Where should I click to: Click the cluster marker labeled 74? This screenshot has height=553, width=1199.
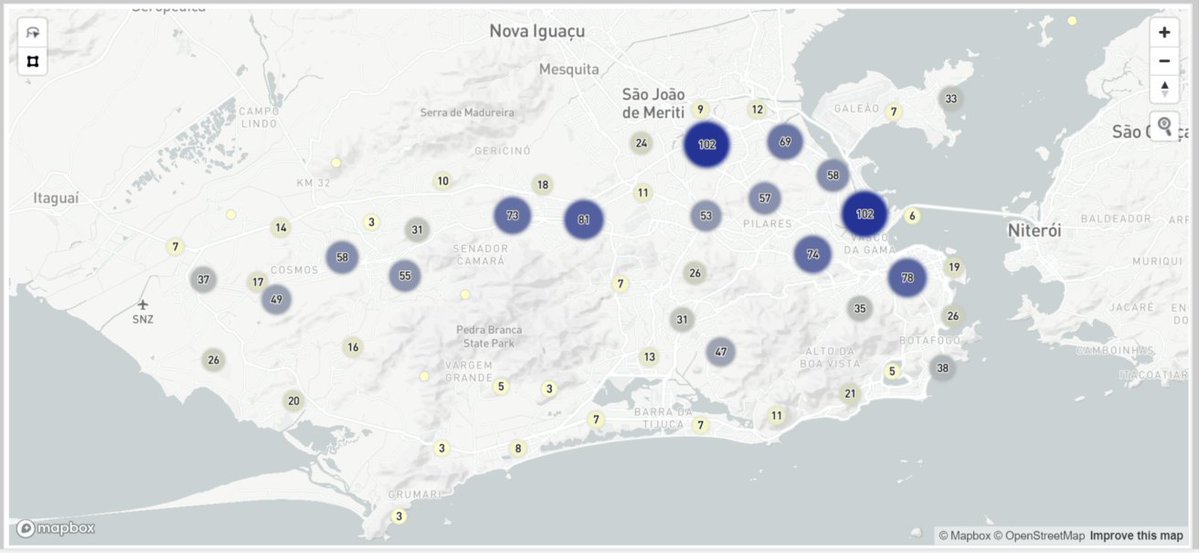pos(813,254)
